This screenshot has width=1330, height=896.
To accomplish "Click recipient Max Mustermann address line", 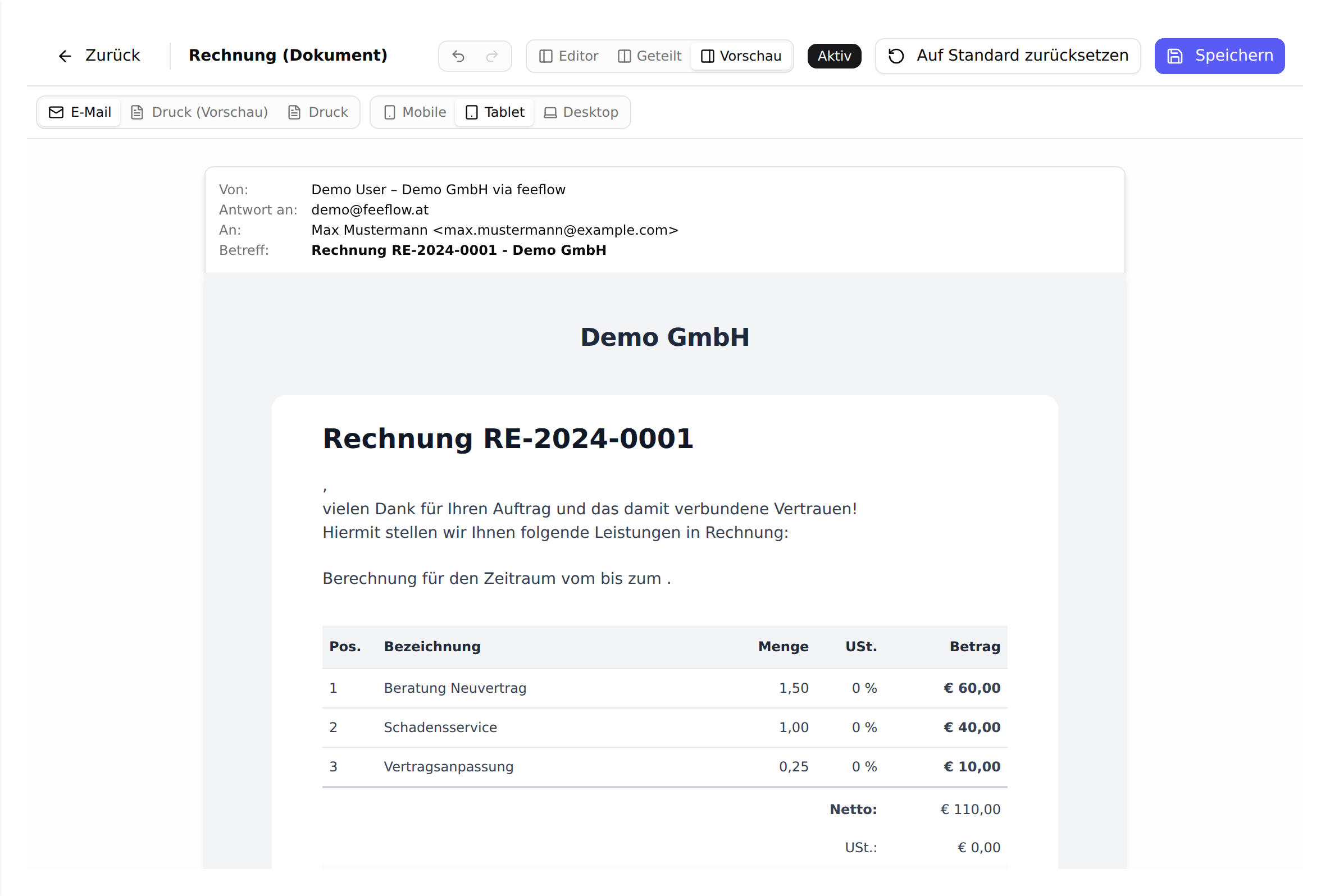I will (x=494, y=230).
